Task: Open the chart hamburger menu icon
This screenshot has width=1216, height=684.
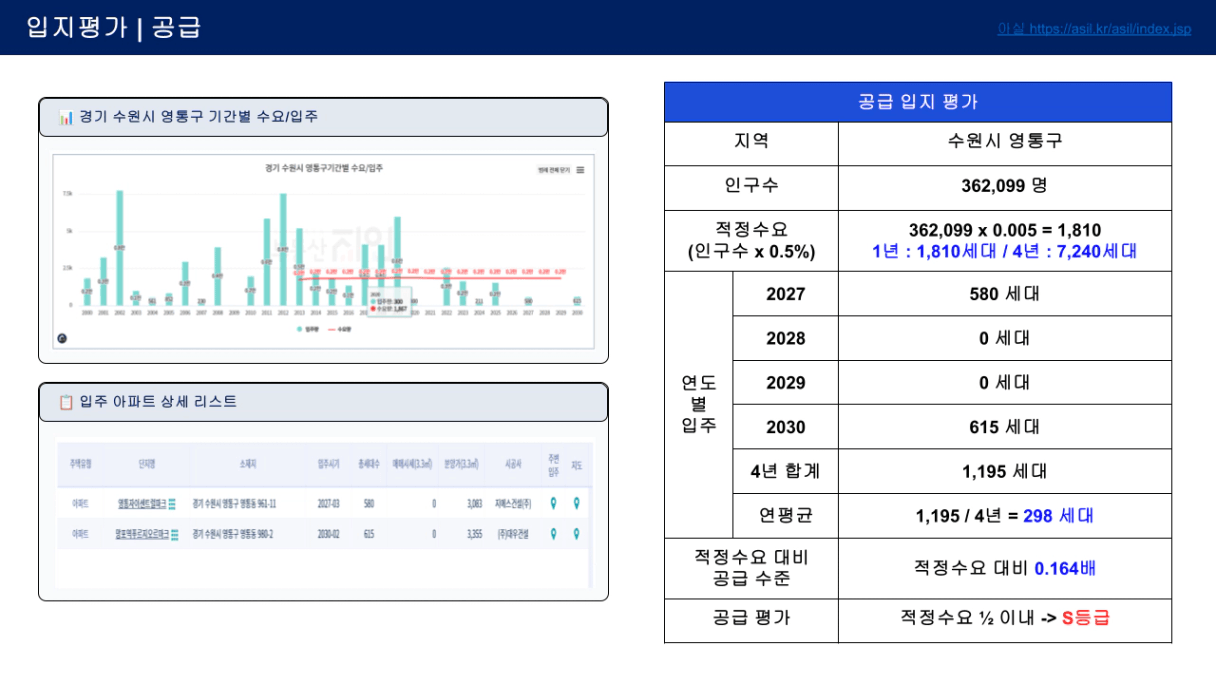Action: (x=580, y=170)
